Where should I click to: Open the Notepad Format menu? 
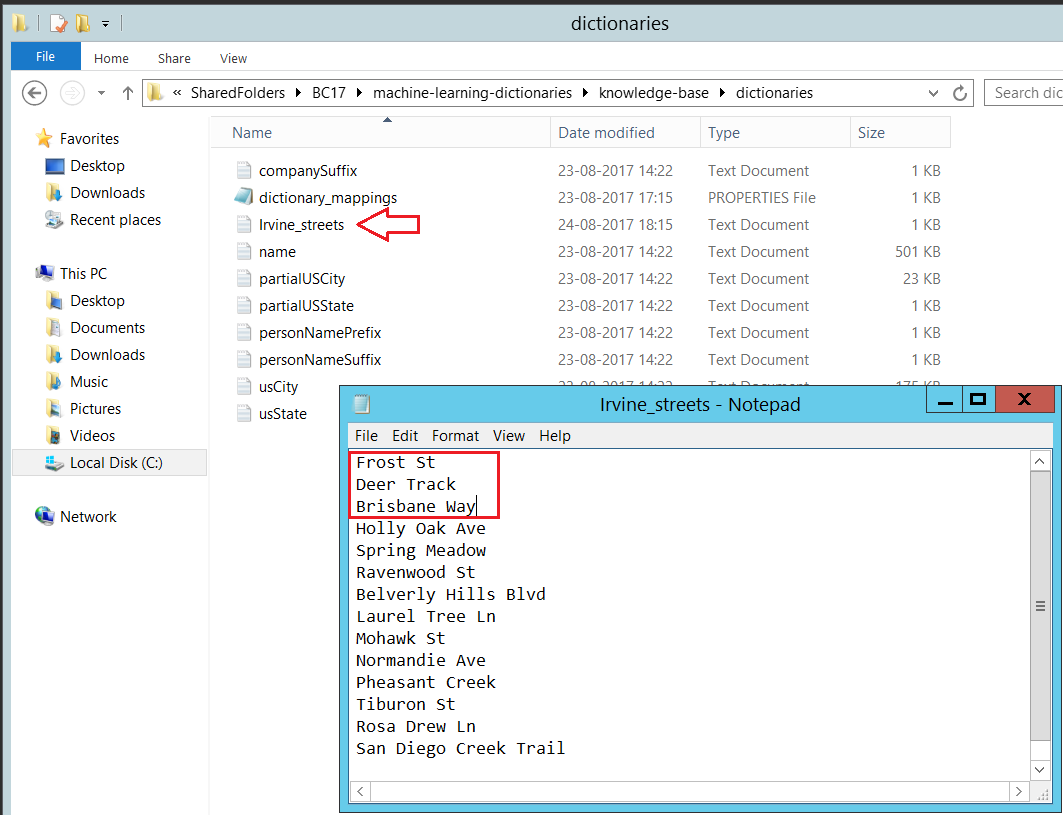point(455,436)
